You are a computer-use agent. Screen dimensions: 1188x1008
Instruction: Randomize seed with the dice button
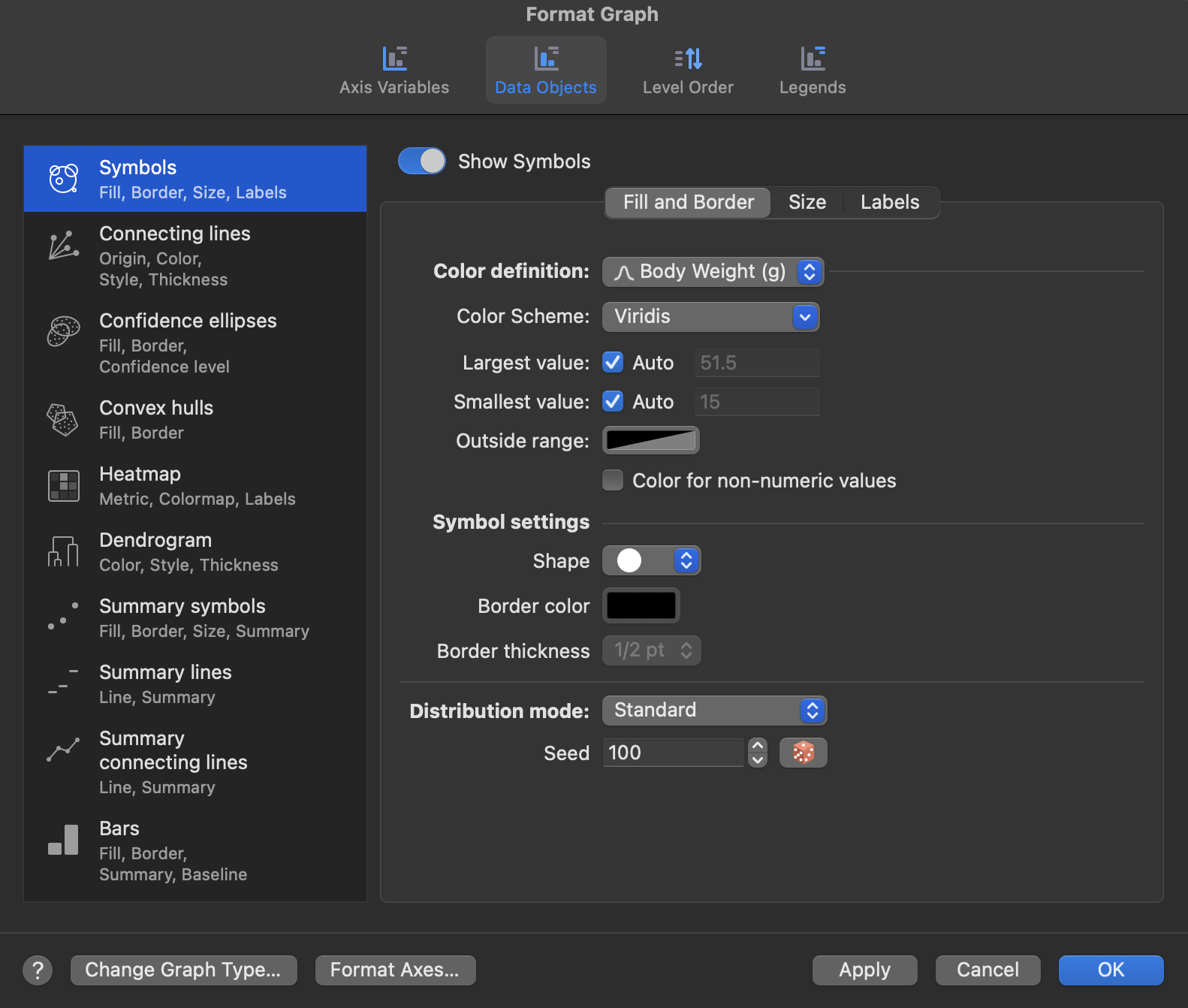(804, 753)
